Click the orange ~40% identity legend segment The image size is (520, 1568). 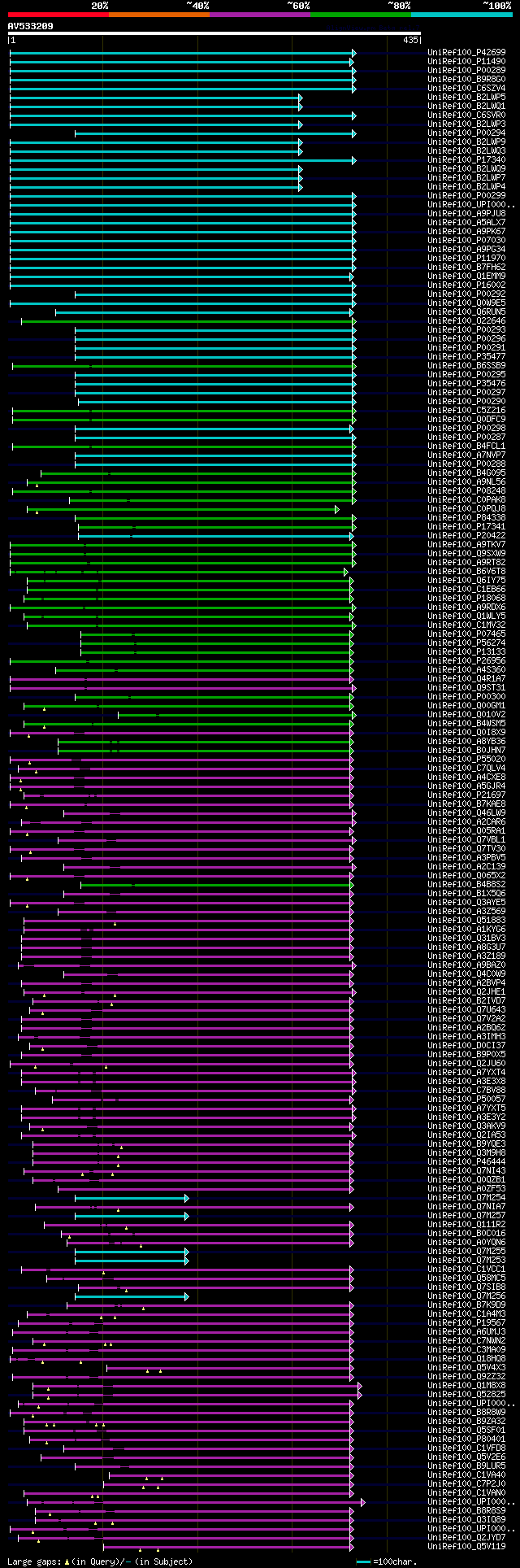coord(159,14)
